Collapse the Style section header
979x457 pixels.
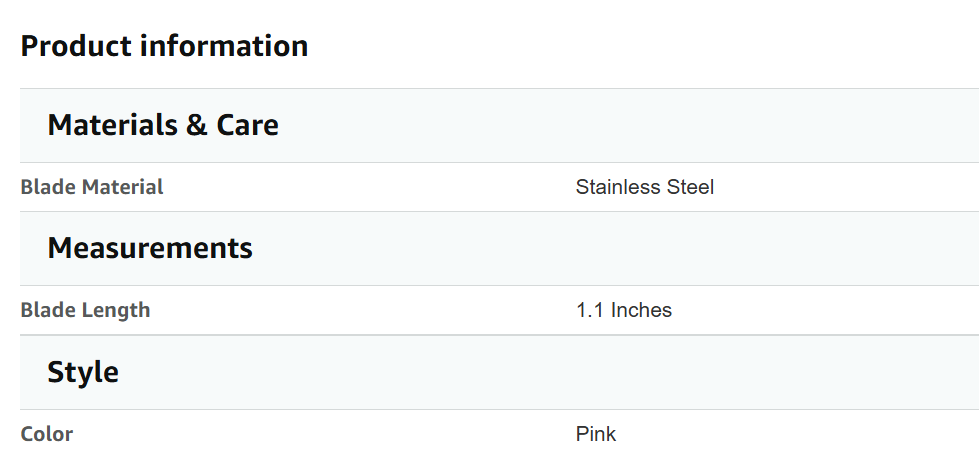click(x=83, y=372)
